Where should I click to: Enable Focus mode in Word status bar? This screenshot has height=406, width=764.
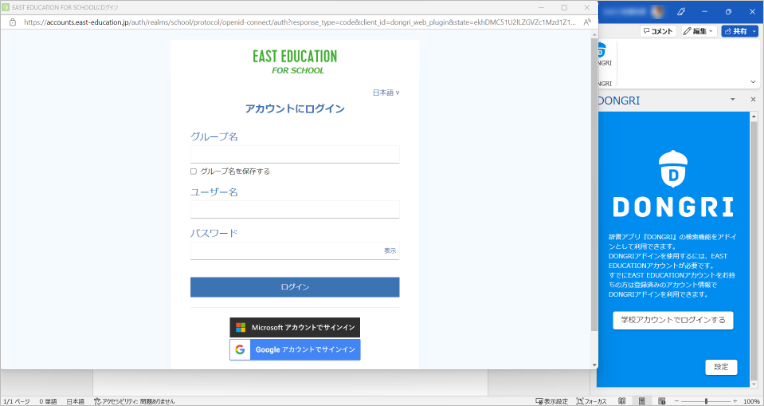pos(592,402)
